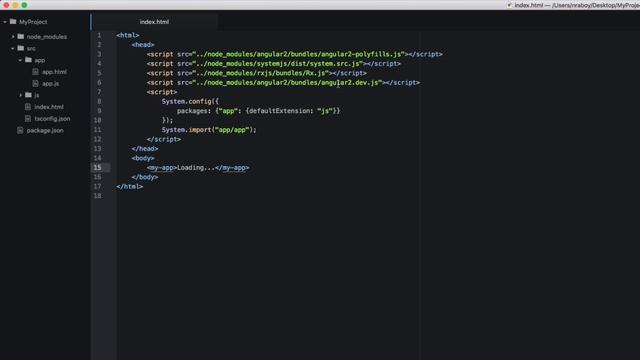Click the System.config({ code line
The width and height of the screenshot is (640, 360).
click(x=190, y=102)
